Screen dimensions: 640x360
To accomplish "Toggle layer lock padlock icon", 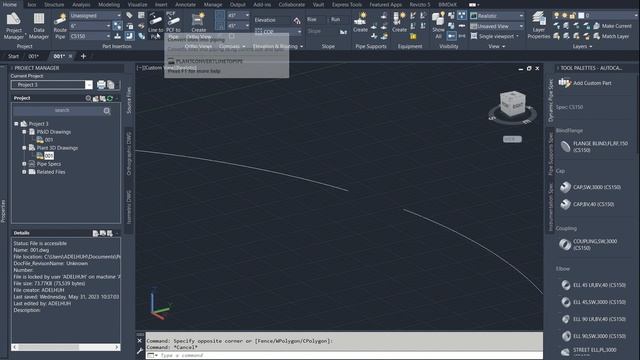I will (572, 16).
